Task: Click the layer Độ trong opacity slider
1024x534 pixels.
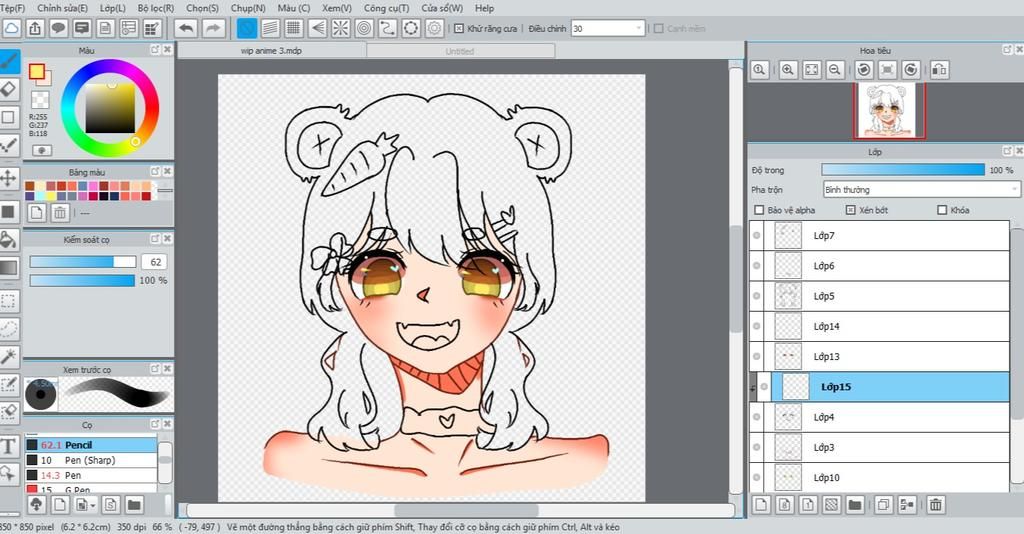Action: click(903, 170)
